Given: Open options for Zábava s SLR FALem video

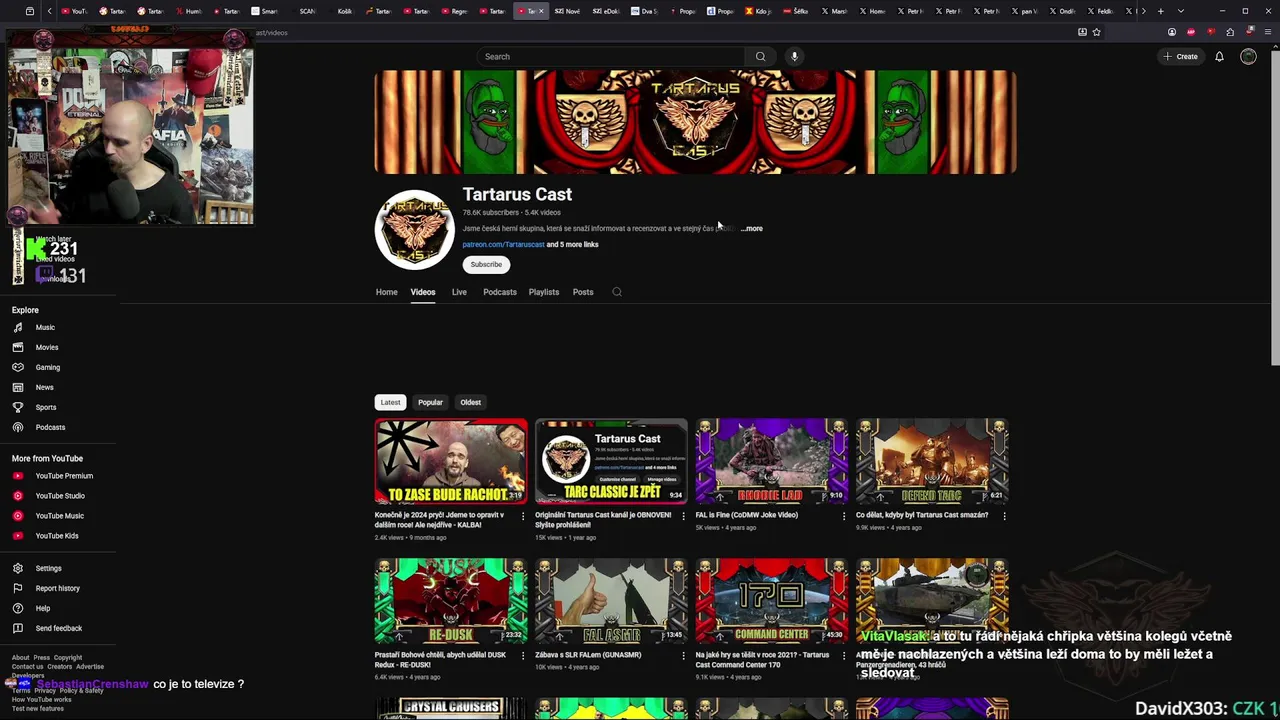Looking at the screenshot, I should click(683, 656).
